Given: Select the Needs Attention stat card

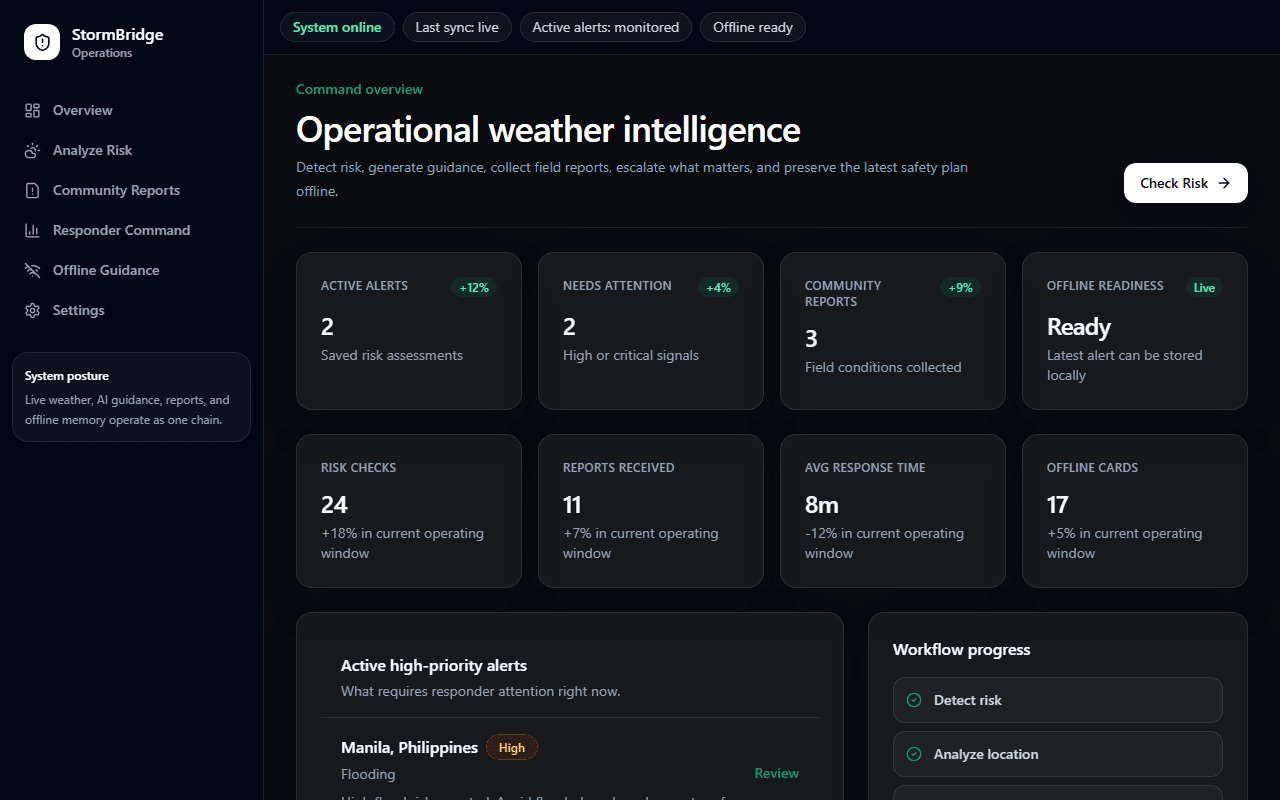Looking at the screenshot, I should (x=651, y=331).
